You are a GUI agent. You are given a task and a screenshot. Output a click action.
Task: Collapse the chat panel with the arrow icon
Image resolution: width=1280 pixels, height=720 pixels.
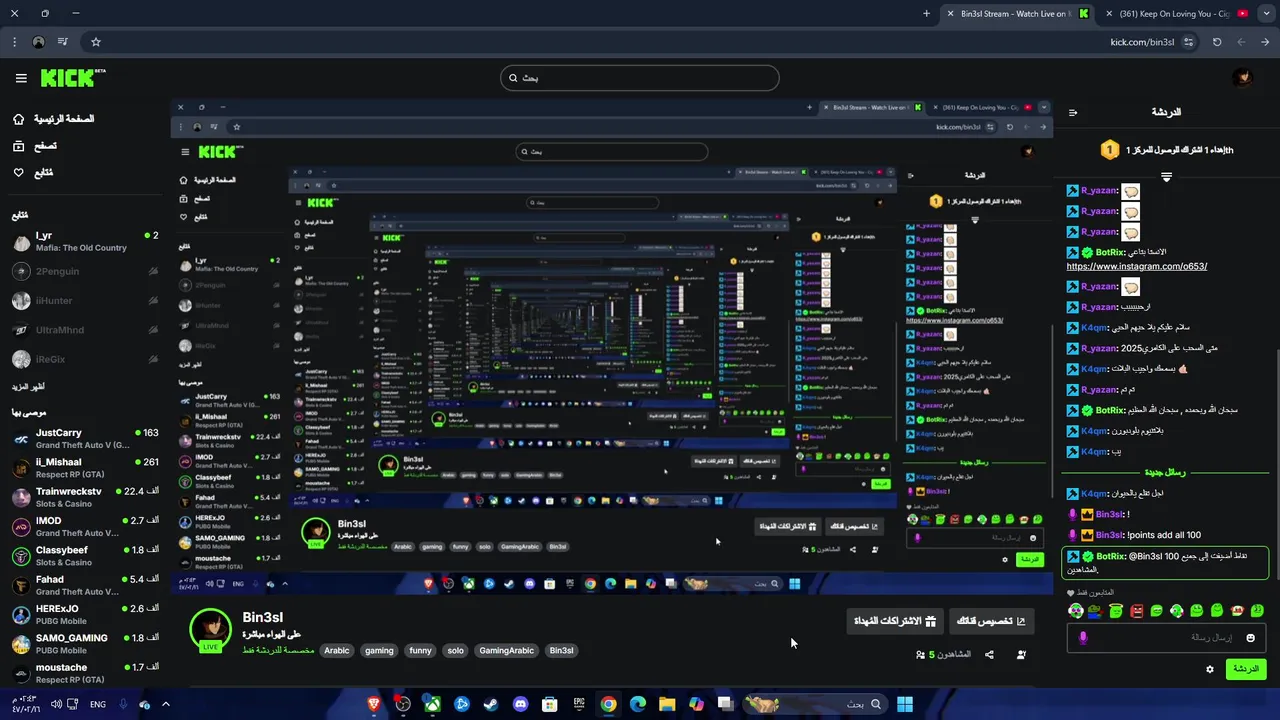[x=1073, y=112]
